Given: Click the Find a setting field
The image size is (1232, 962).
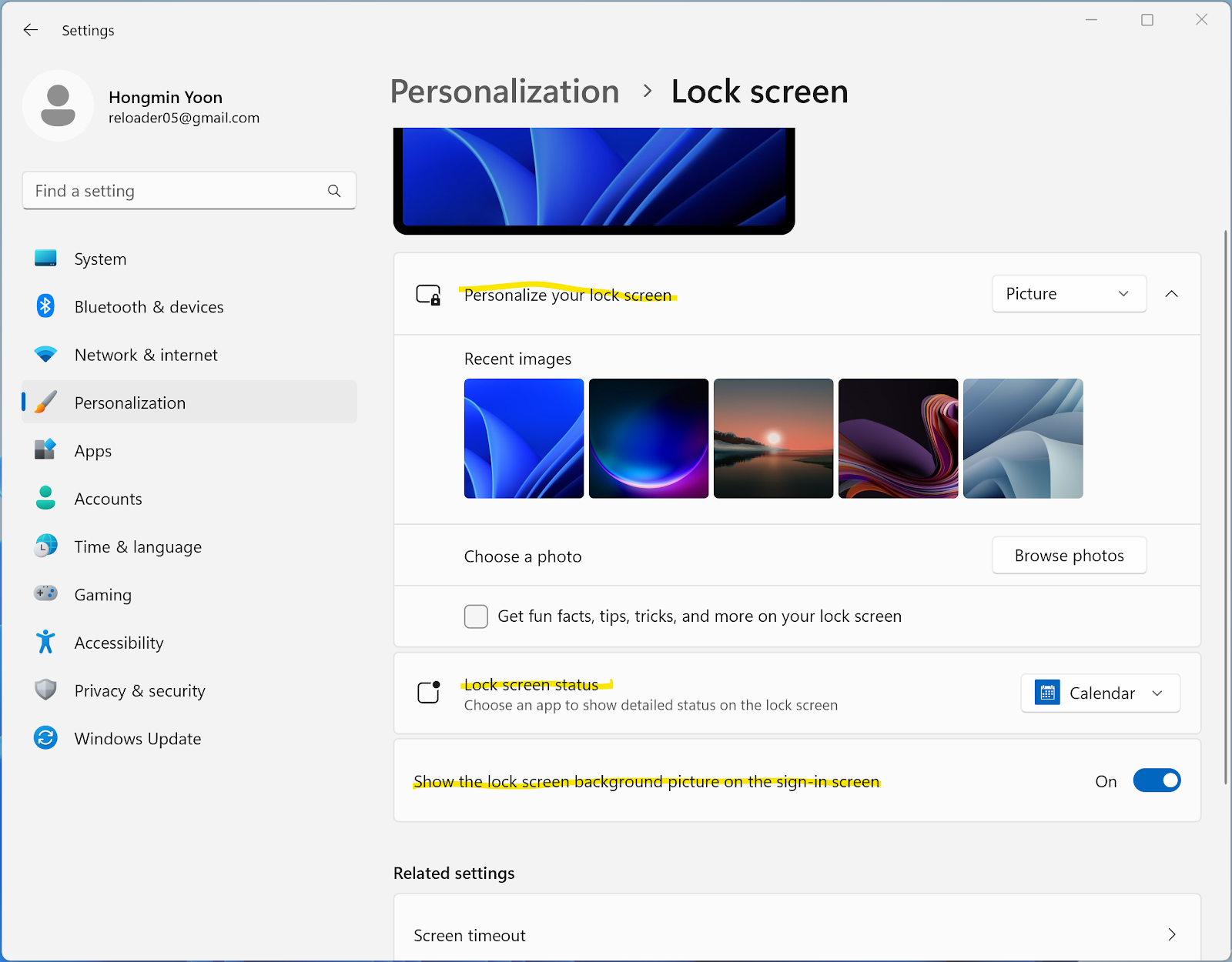Looking at the screenshot, I should click(x=189, y=191).
